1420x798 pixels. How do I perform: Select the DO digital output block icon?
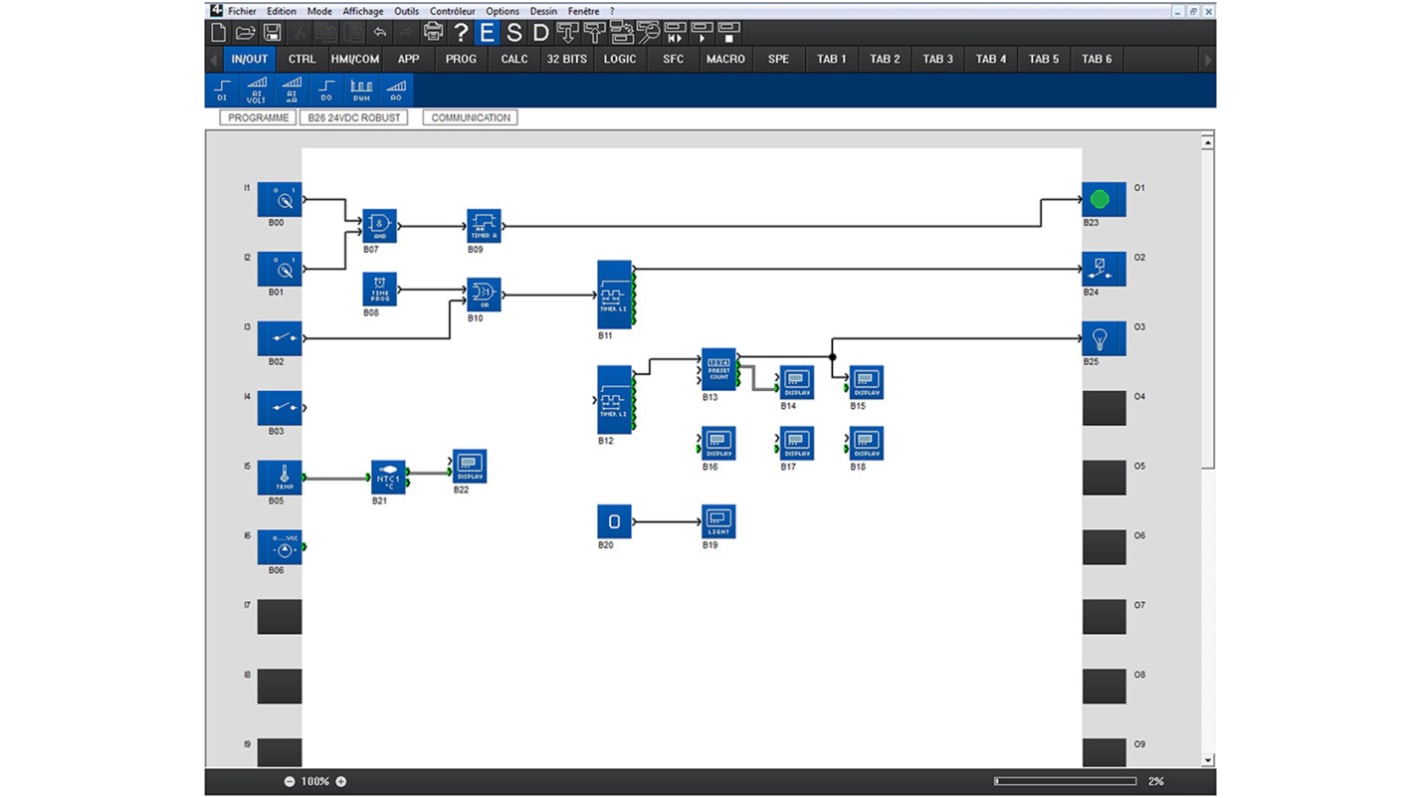pos(326,90)
